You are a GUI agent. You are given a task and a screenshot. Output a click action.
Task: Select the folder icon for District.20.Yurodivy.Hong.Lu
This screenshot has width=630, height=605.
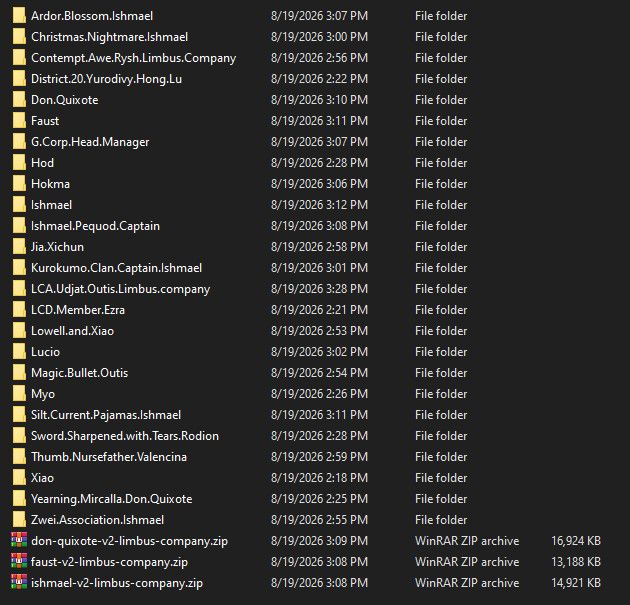coord(19,79)
